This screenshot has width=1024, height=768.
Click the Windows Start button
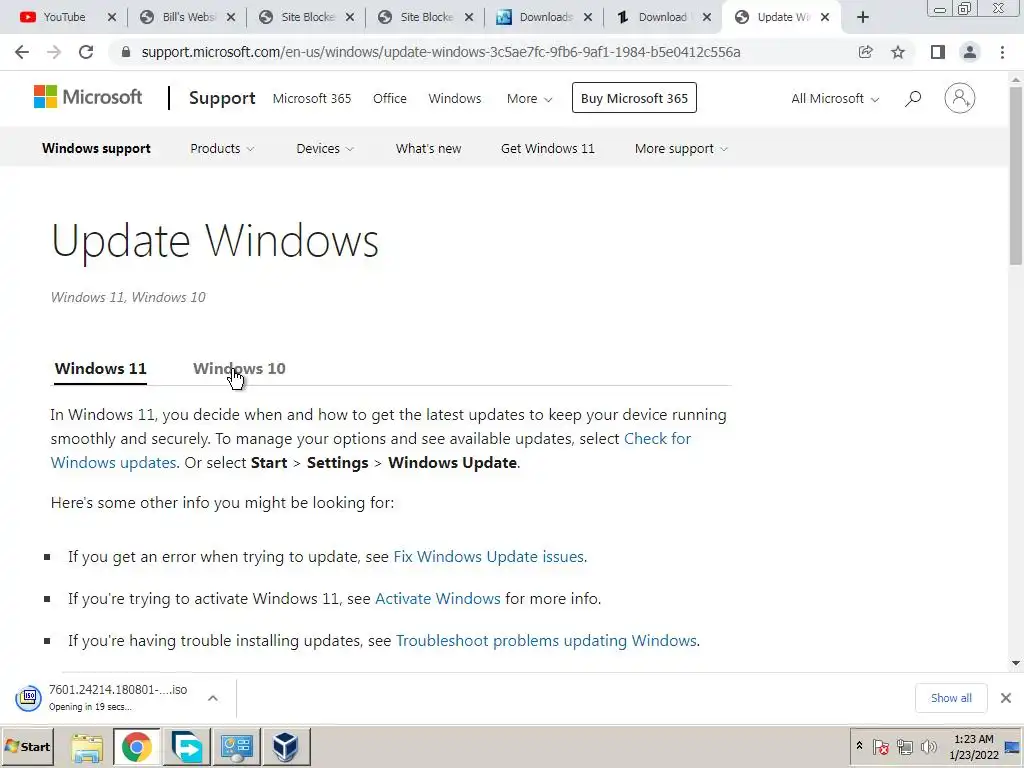click(27, 746)
